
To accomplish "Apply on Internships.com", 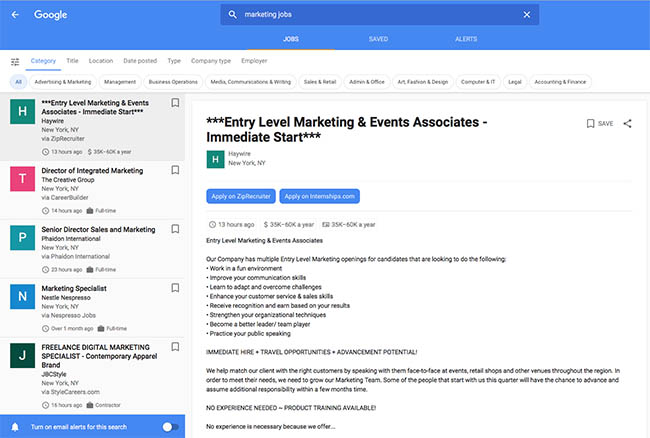I will [320, 196].
